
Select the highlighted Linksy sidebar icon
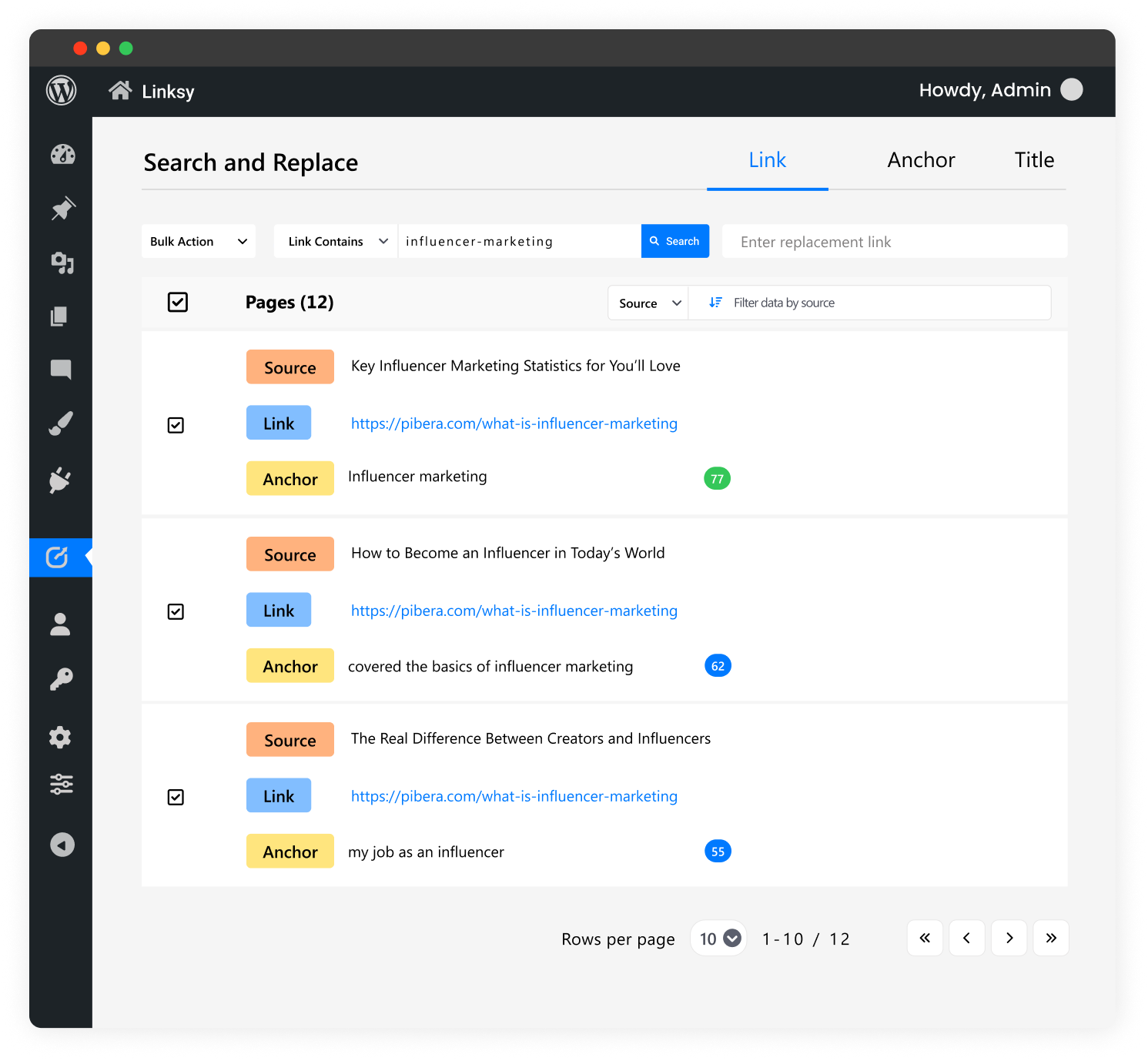[x=60, y=557]
